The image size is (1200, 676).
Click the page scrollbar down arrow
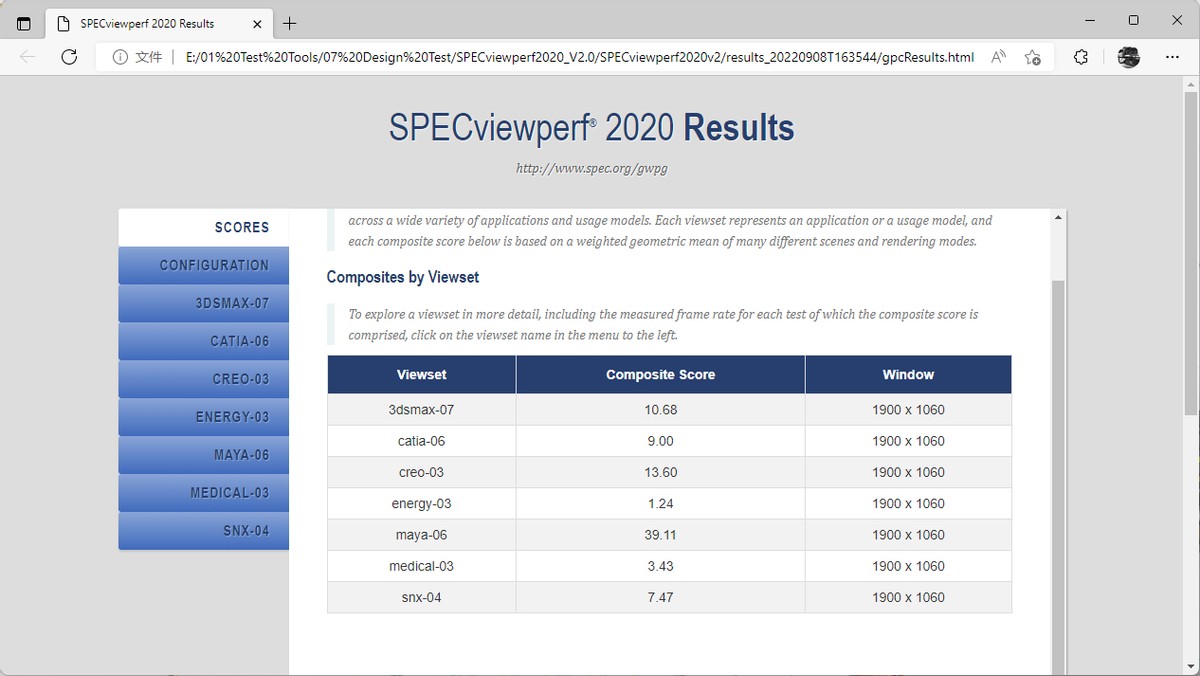point(1190,667)
